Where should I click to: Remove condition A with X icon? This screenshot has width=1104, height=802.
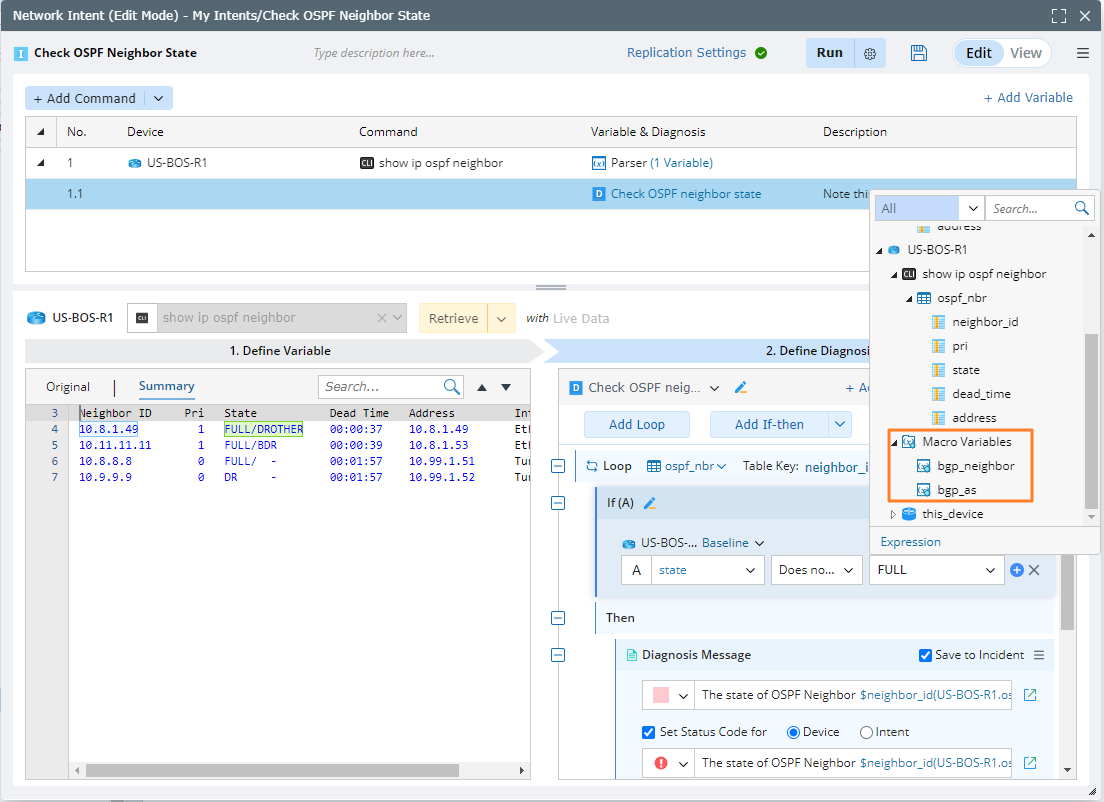click(1035, 570)
